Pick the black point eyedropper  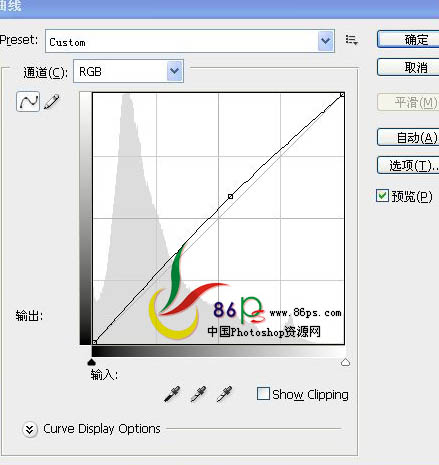(172, 394)
